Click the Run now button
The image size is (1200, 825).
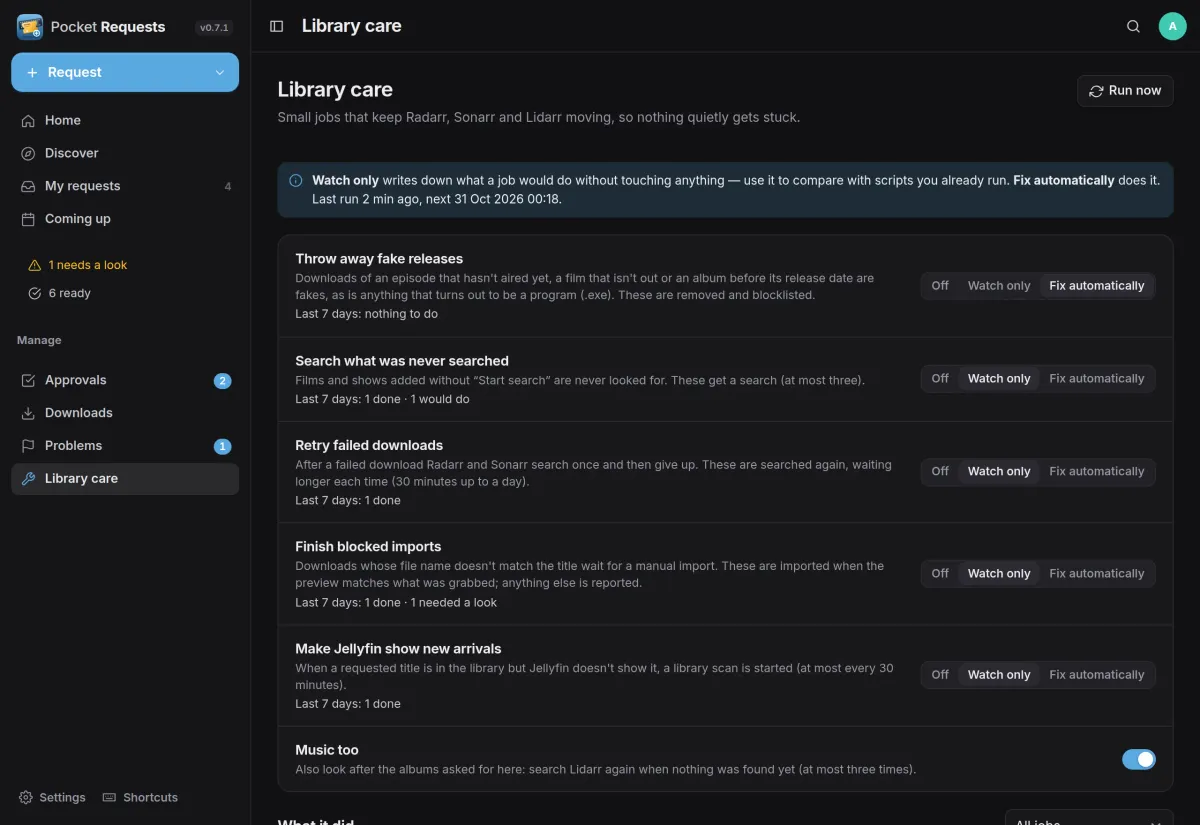click(1125, 90)
